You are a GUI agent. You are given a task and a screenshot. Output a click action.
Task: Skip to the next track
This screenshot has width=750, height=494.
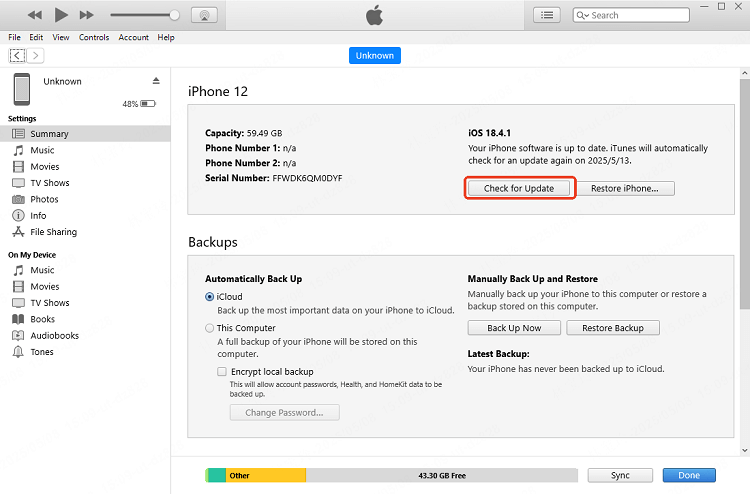pyautogui.click(x=86, y=15)
